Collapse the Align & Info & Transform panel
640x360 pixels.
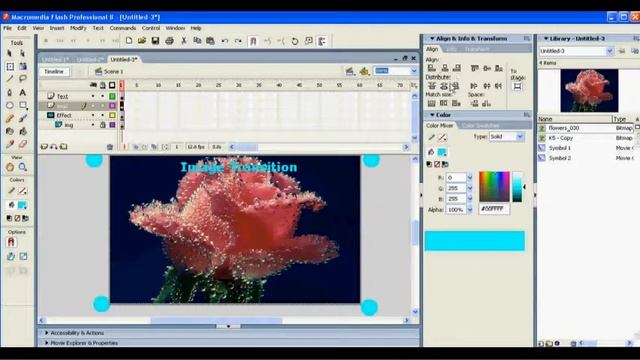point(432,38)
